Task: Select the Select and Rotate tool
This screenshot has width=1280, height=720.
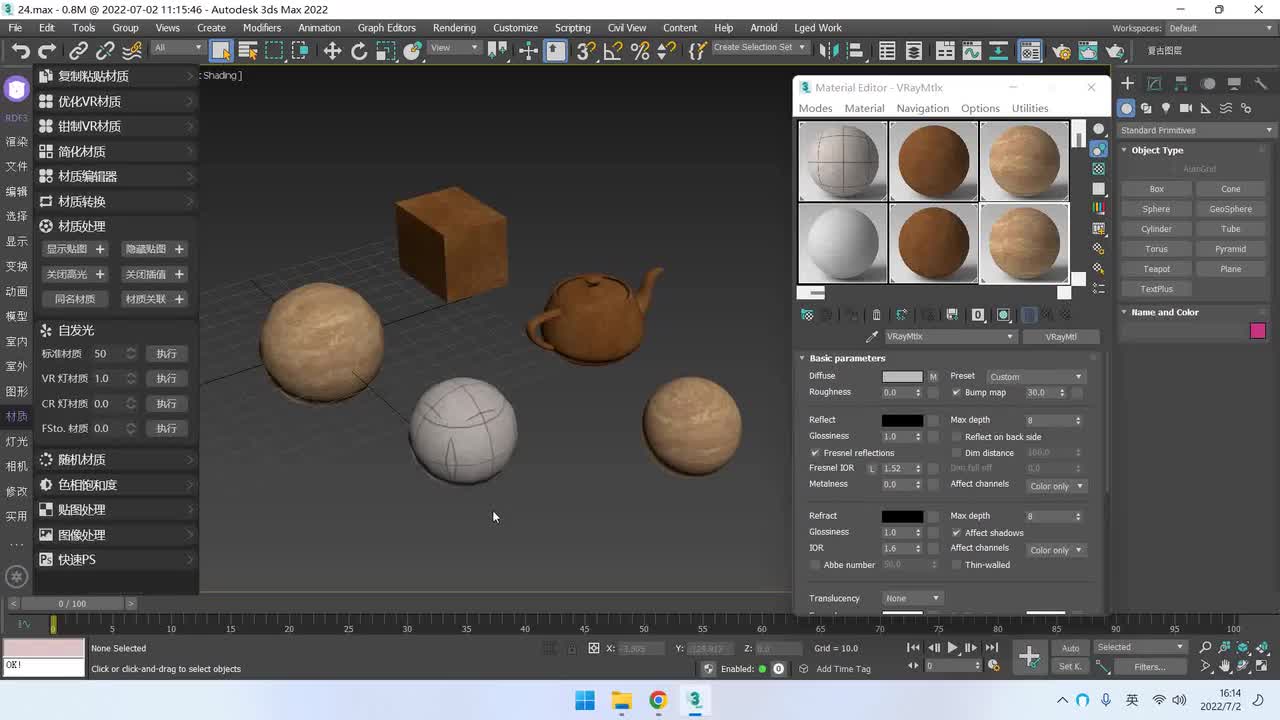Action: (x=359, y=51)
